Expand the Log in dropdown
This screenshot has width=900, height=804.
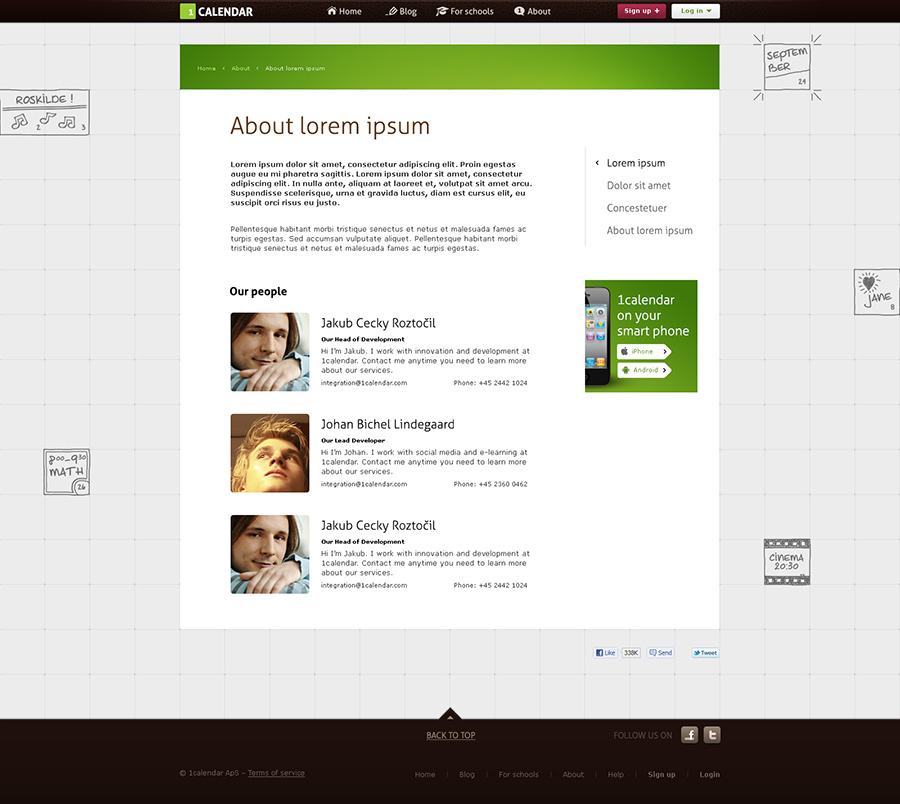click(x=695, y=11)
